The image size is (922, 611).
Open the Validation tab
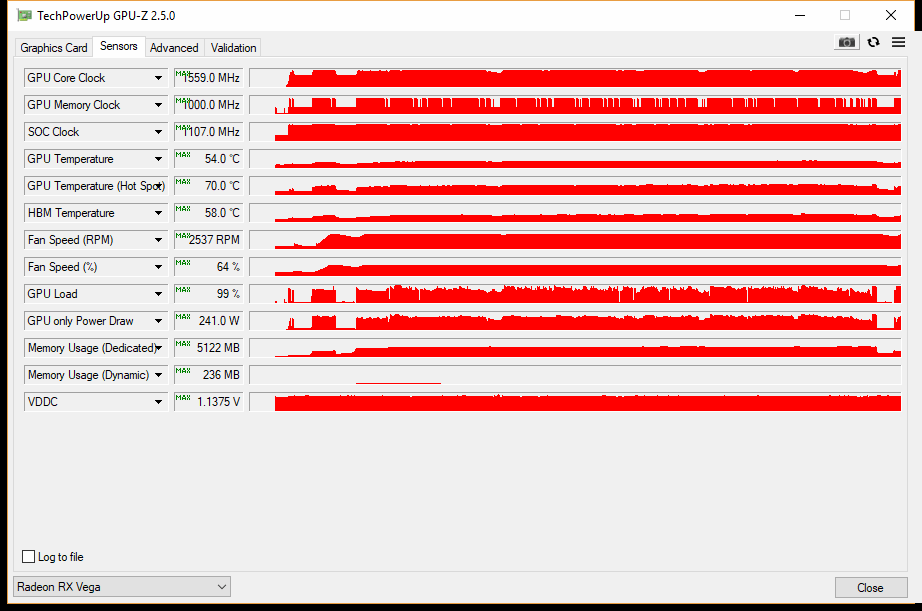tap(233, 48)
